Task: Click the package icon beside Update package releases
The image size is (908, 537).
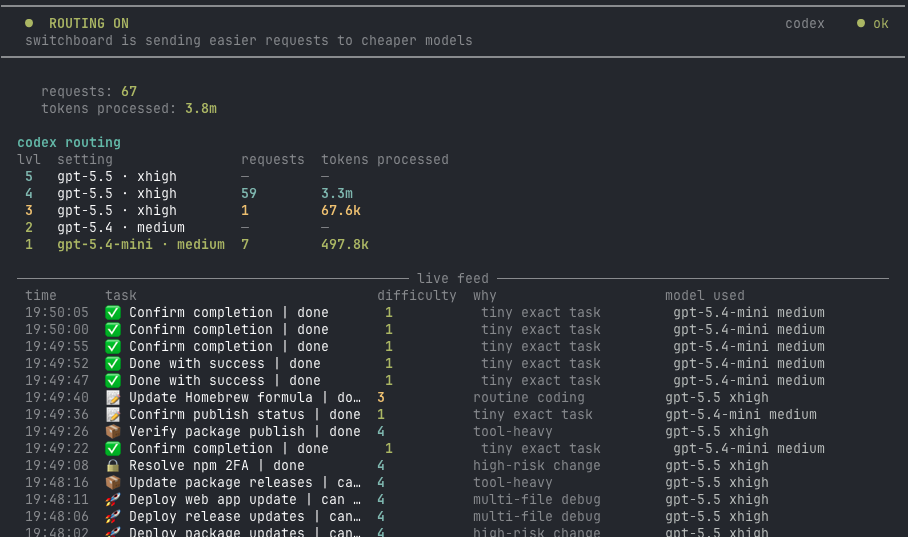Action: (113, 483)
